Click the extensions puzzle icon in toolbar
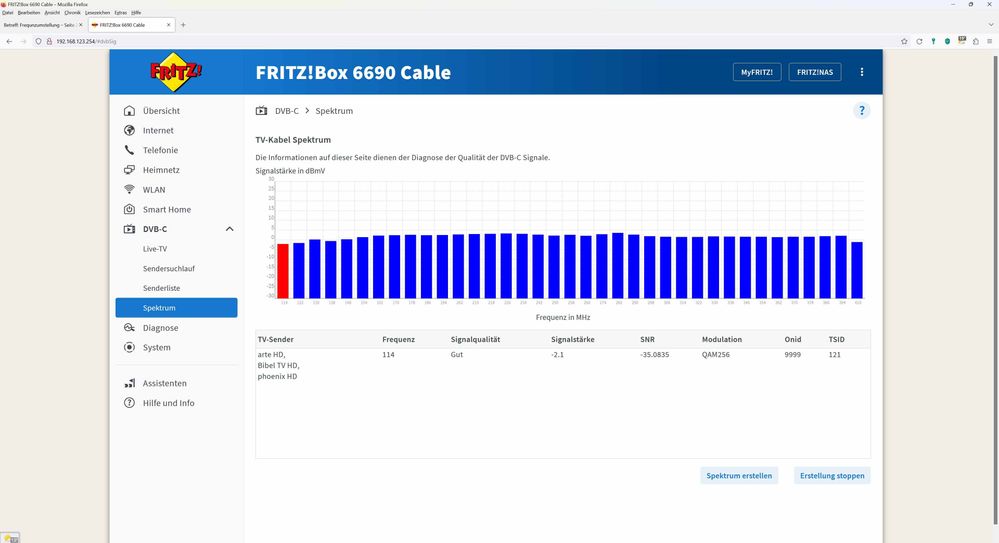The image size is (999, 543). (975, 41)
